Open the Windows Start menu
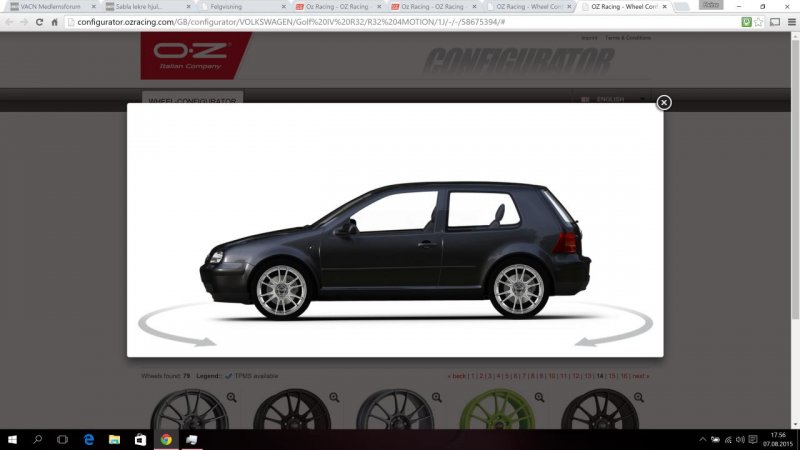The width and height of the screenshot is (800, 450). click(x=14, y=439)
